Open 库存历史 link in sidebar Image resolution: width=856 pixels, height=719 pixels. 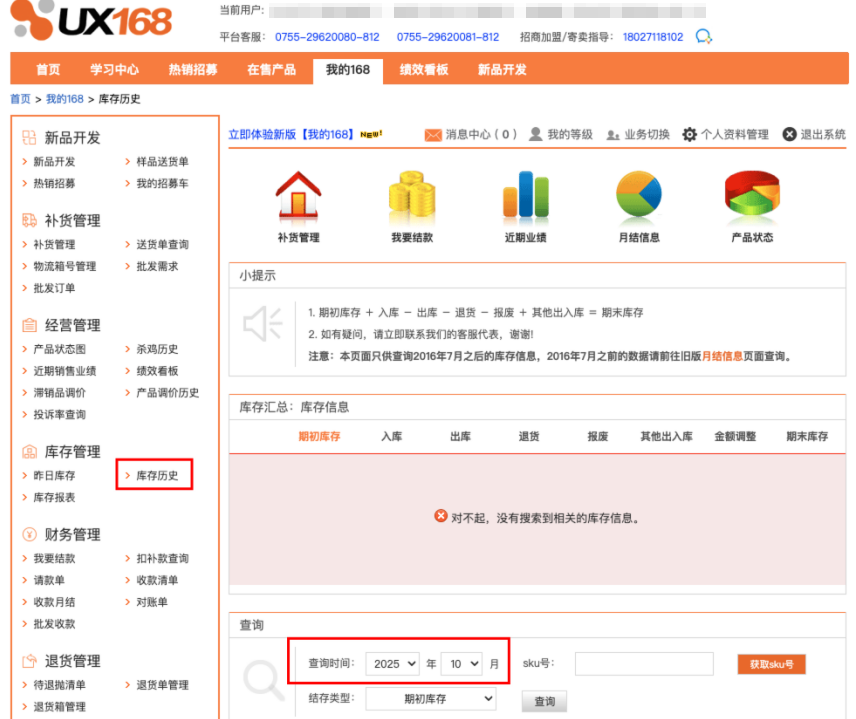coord(157,476)
